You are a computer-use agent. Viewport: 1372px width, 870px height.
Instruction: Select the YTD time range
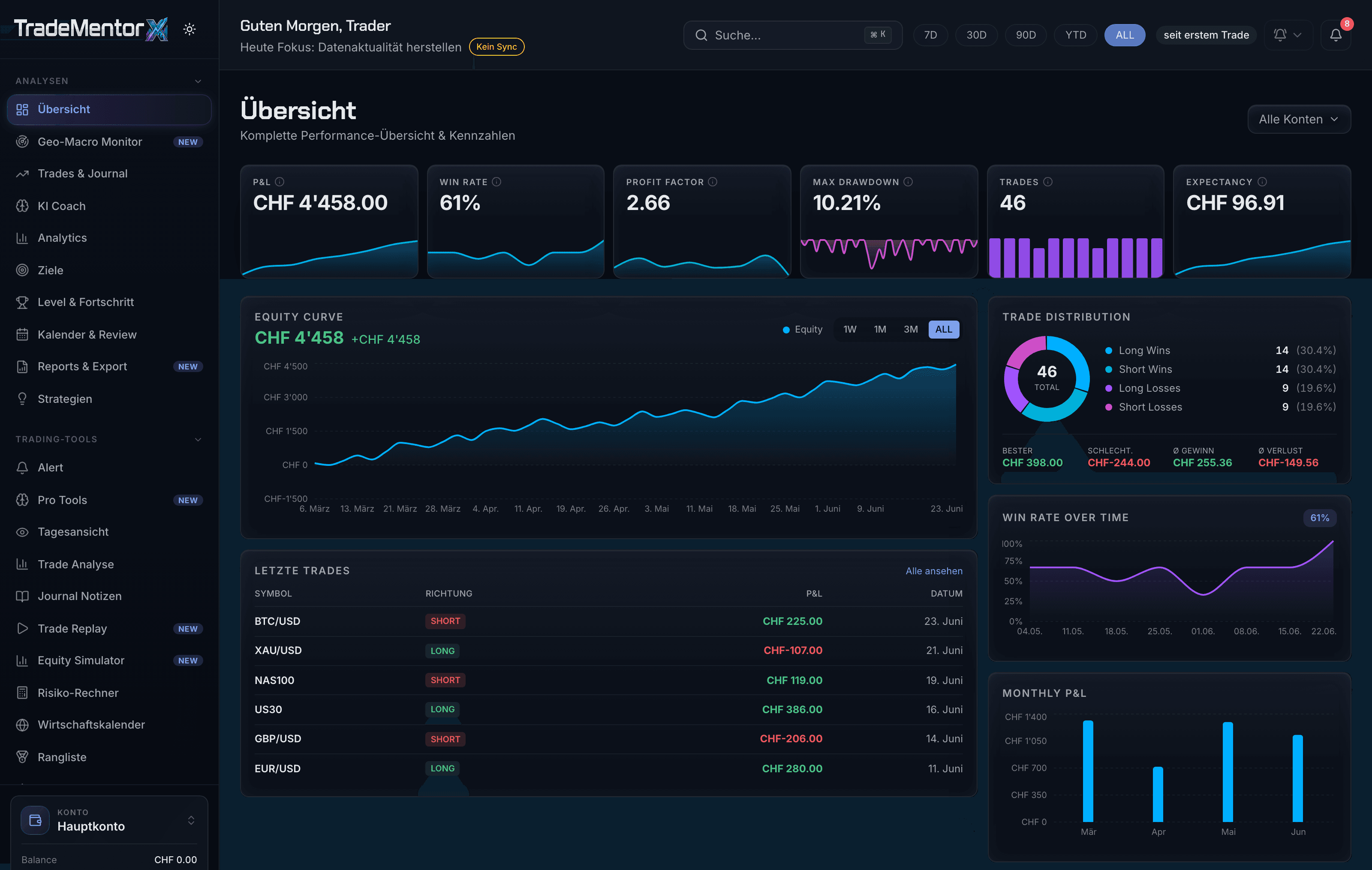[1076, 35]
